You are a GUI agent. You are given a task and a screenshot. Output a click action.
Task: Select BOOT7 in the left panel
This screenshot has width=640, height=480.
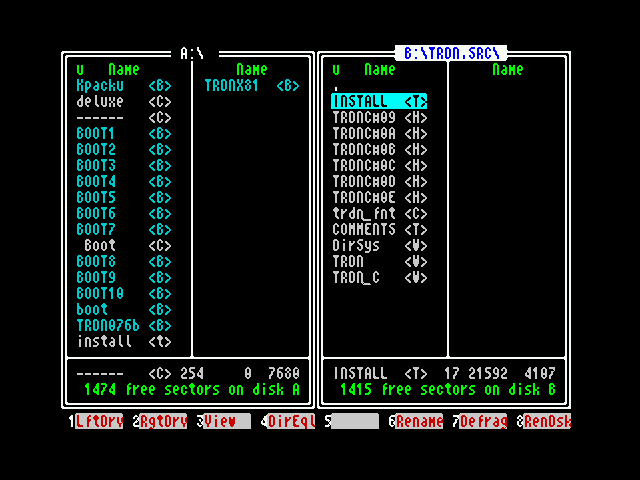coord(124,229)
